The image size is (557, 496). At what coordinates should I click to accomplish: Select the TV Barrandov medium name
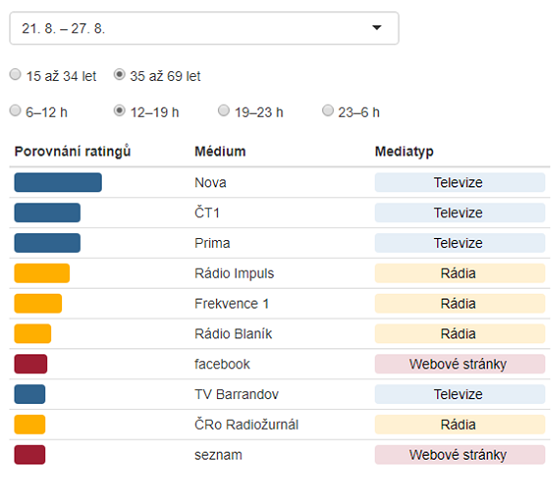237,394
